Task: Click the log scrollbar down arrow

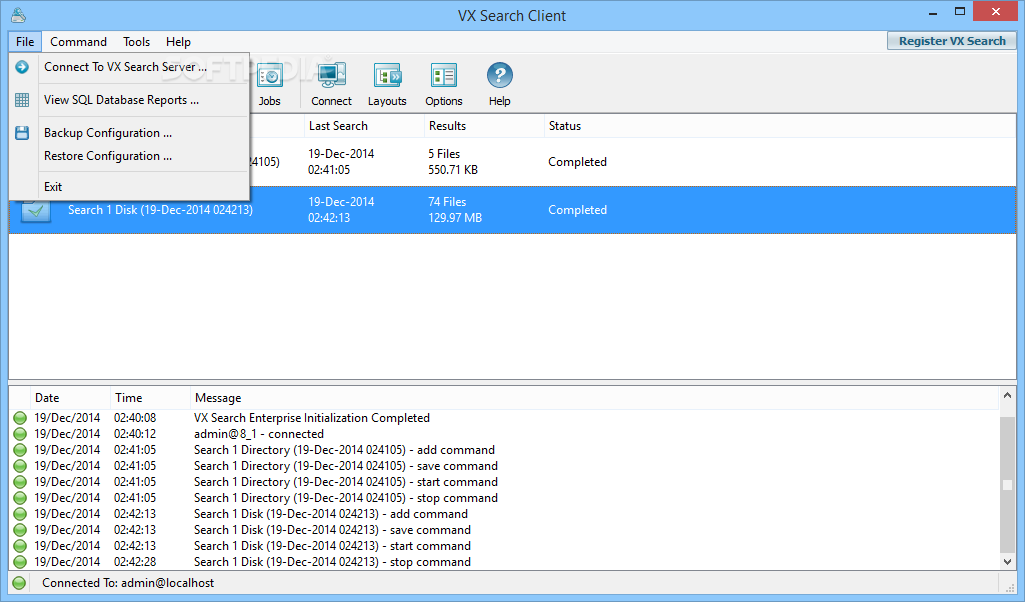Action: click(x=1007, y=561)
